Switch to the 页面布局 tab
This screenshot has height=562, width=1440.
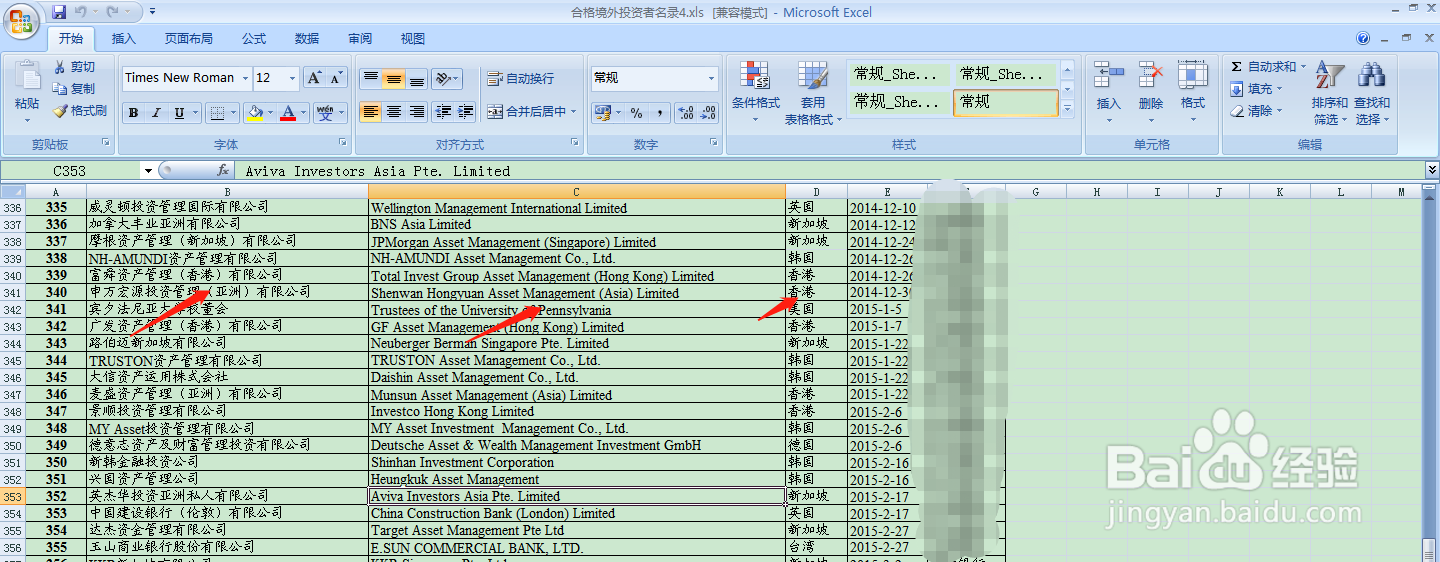pos(189,39)
